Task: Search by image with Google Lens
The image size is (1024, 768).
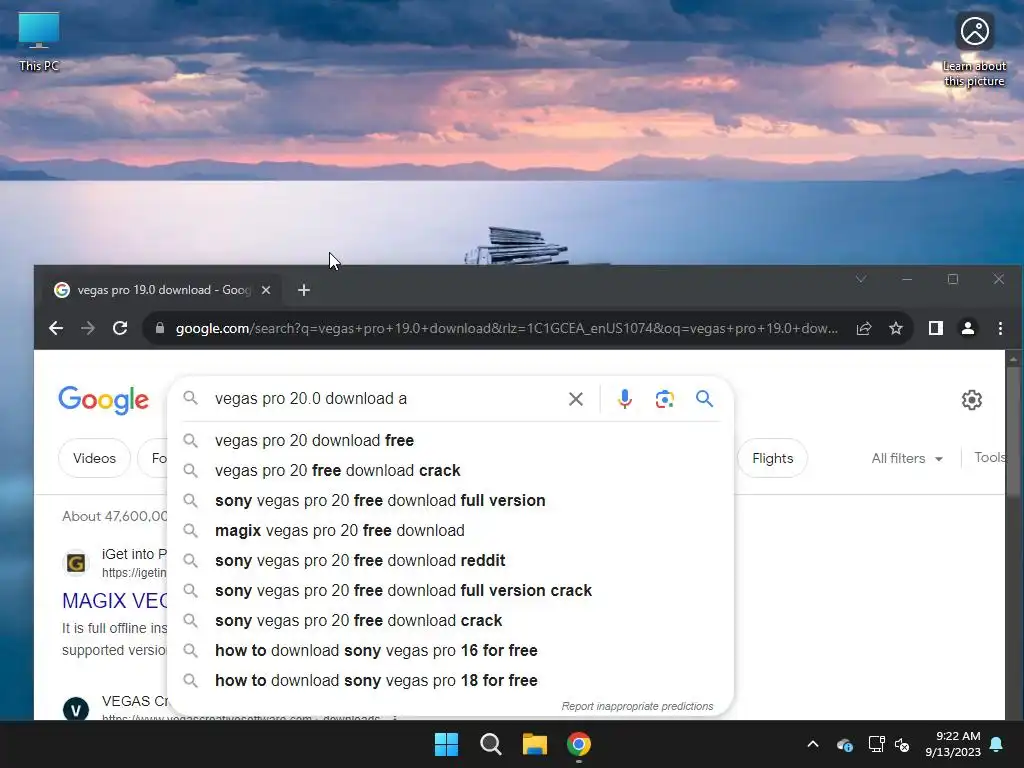Action: click(x=664, y=399)
